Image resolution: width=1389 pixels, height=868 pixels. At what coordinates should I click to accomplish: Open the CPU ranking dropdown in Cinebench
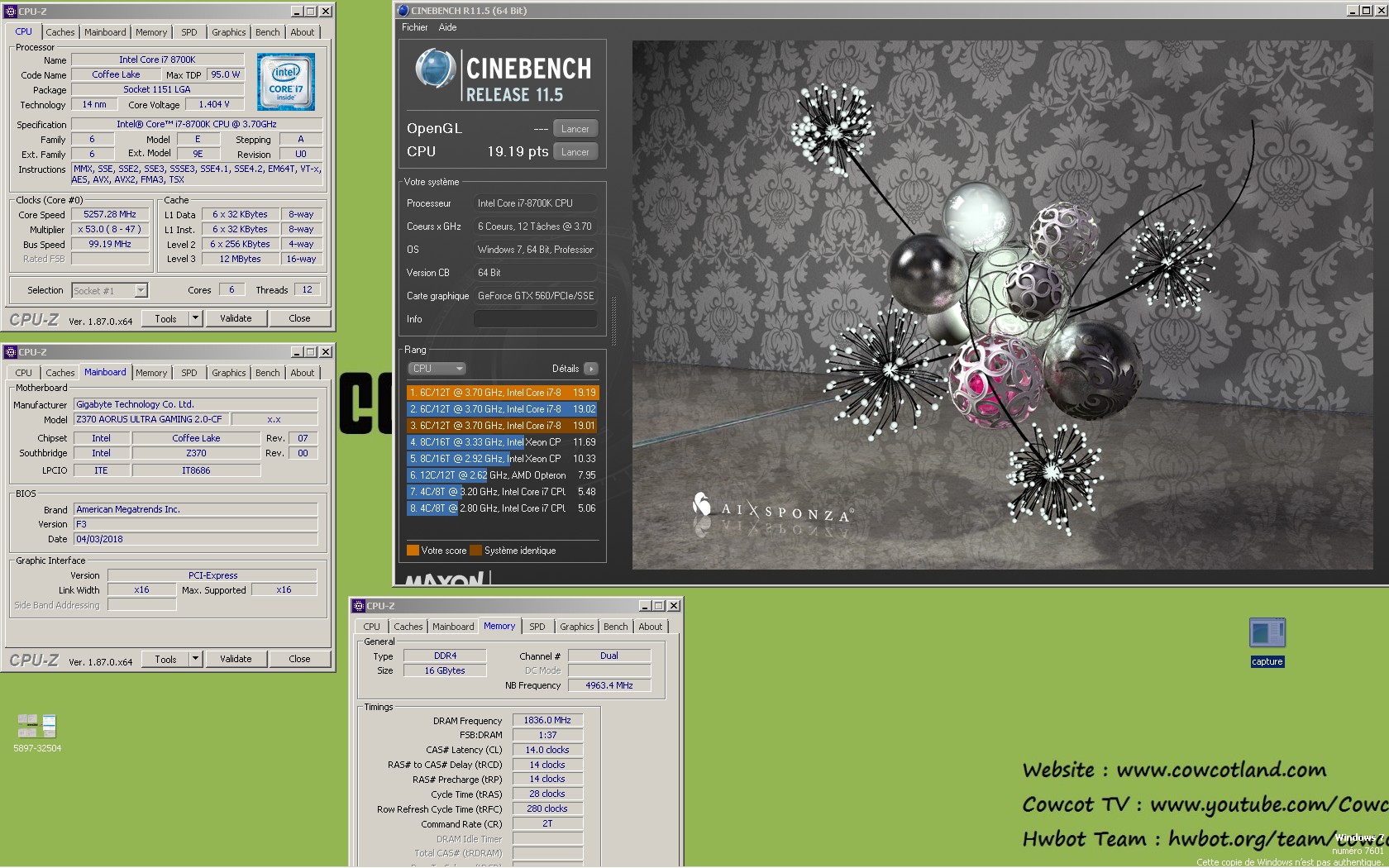[x=437, y=369]
